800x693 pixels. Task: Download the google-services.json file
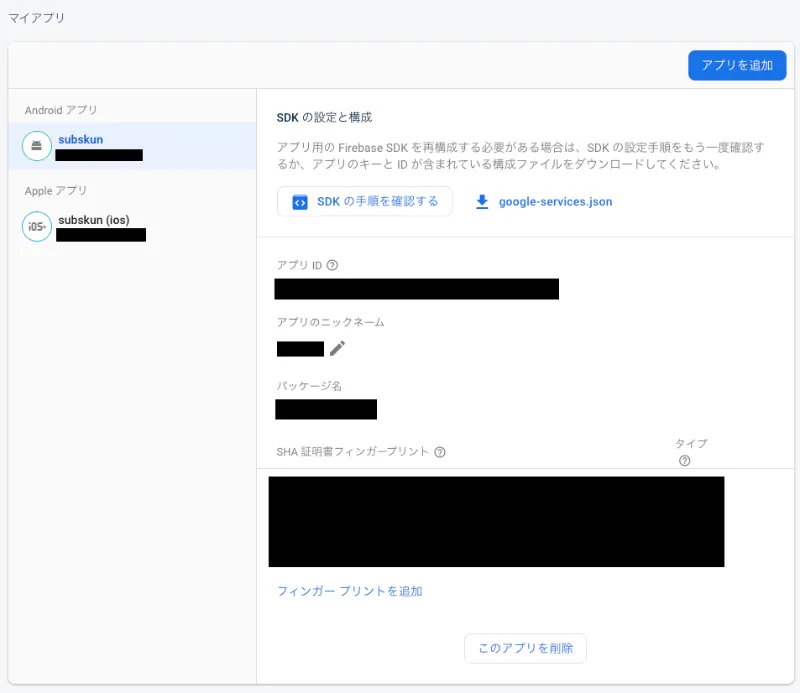(x=557, y=201)
